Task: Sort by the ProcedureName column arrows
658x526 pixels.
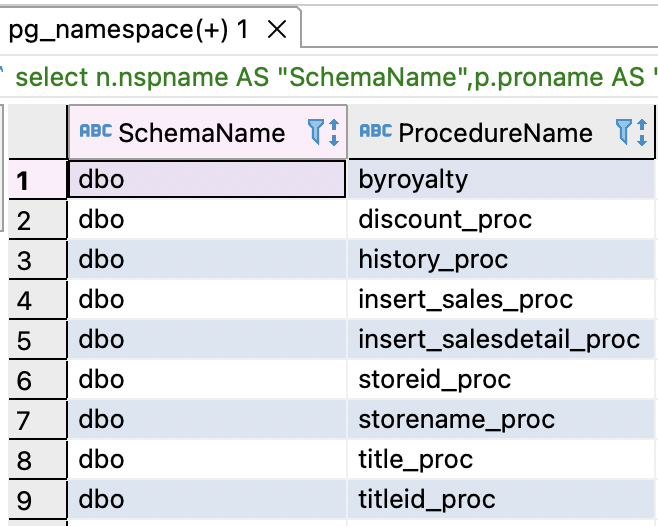Action: (642, 132)
